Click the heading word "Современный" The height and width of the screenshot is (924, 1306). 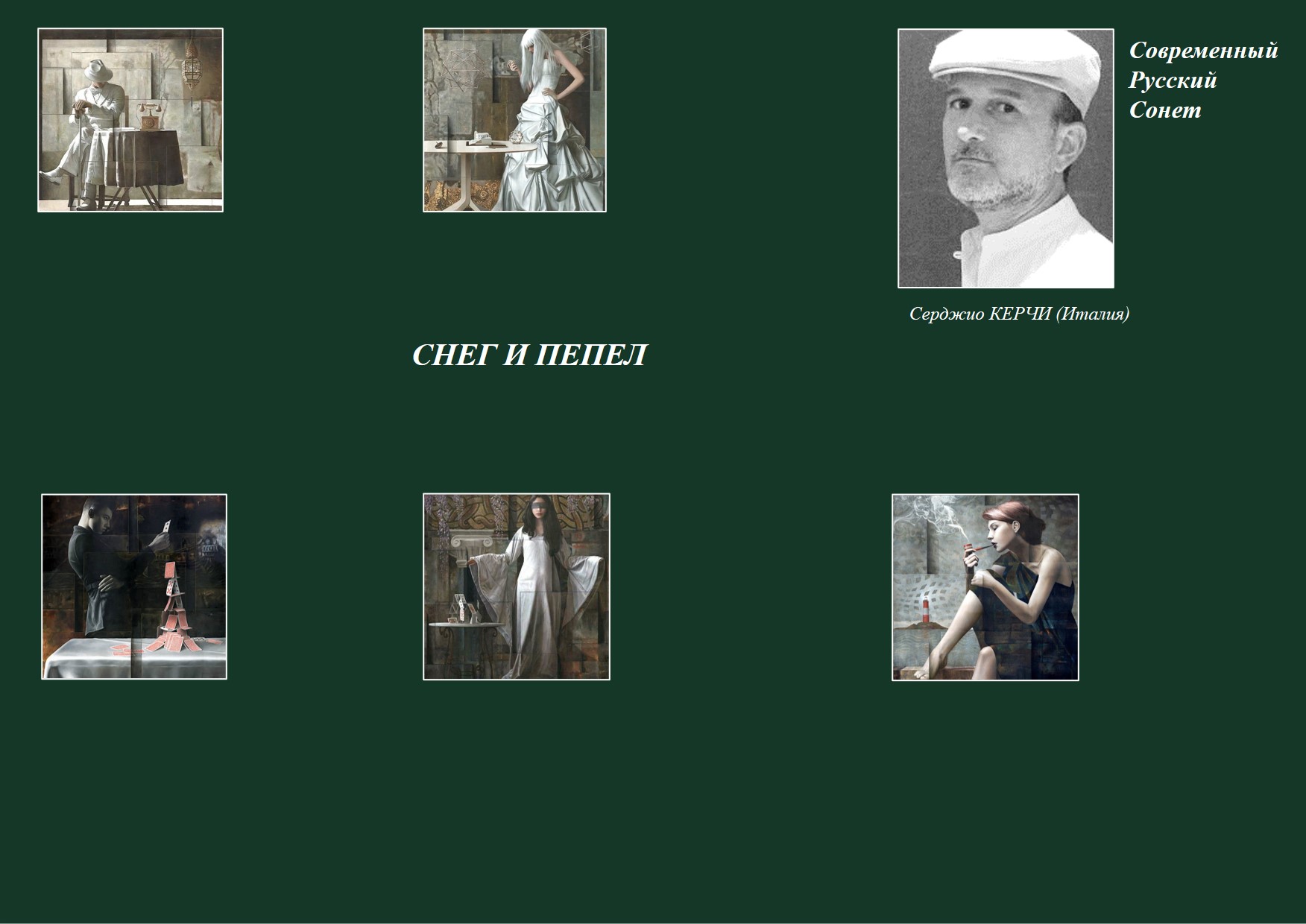click(x=1203, y=51)
